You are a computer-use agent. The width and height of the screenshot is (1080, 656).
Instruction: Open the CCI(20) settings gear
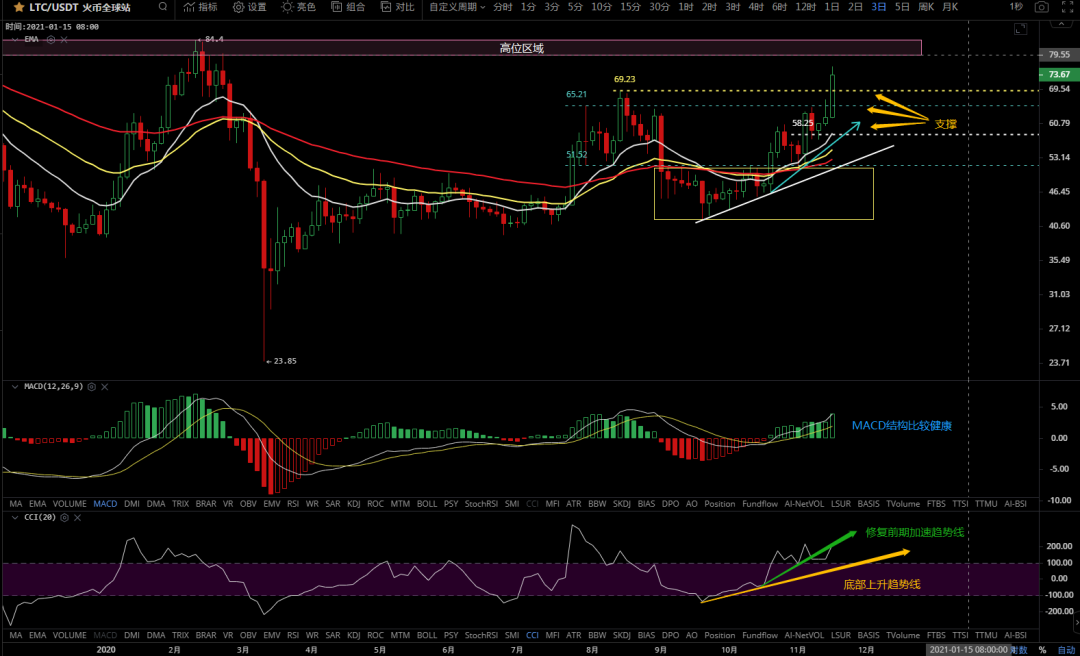(64, 517)
